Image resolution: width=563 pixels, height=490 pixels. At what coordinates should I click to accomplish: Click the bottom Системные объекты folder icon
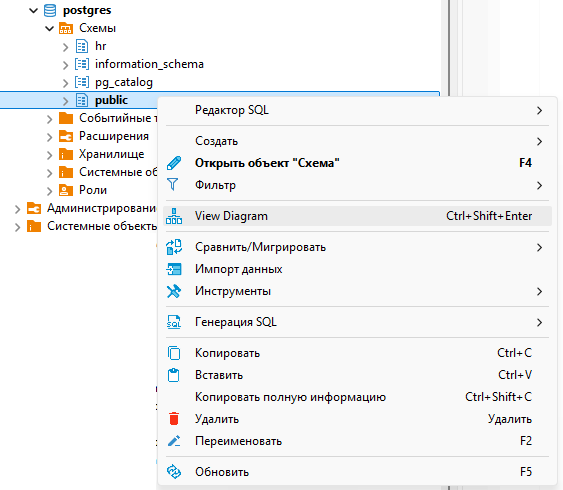[x=34, y=226]
